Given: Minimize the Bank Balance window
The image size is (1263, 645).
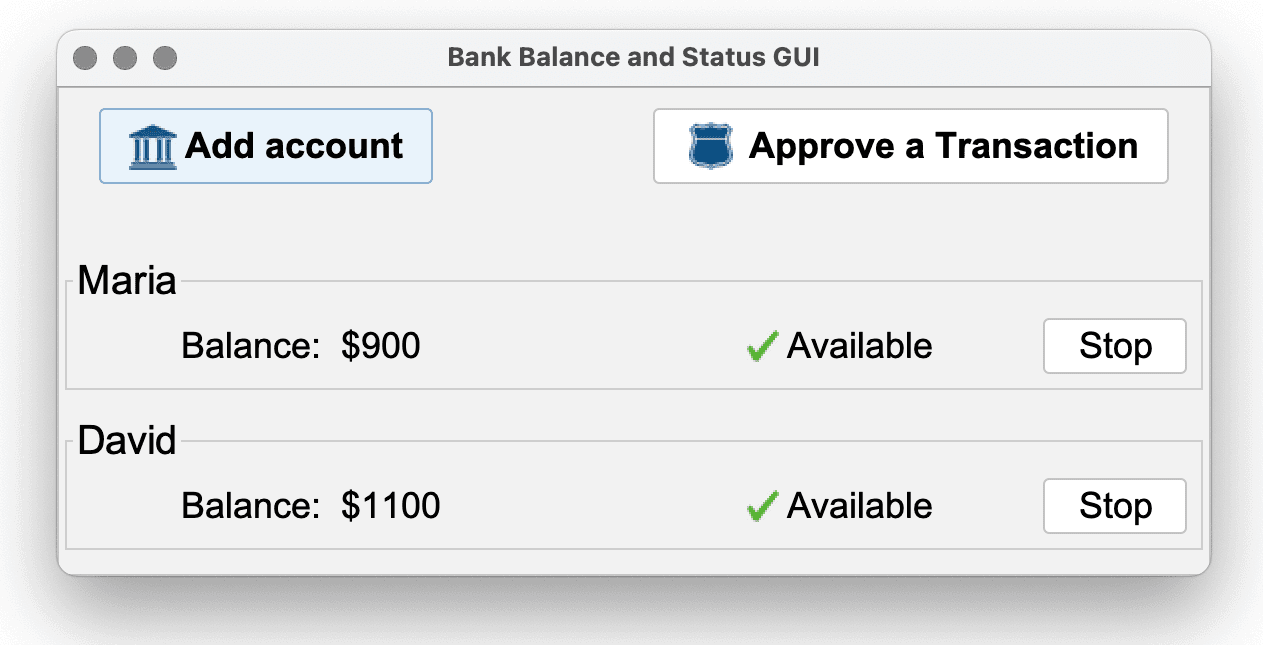Looking at the screenshot, I should click(x=125, y=58).
